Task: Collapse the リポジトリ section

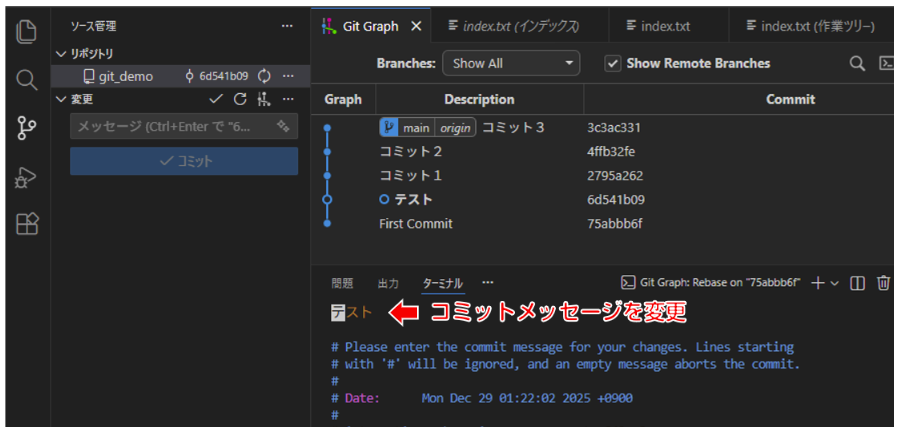Action: pyautogui.click(x=62, y=53)
